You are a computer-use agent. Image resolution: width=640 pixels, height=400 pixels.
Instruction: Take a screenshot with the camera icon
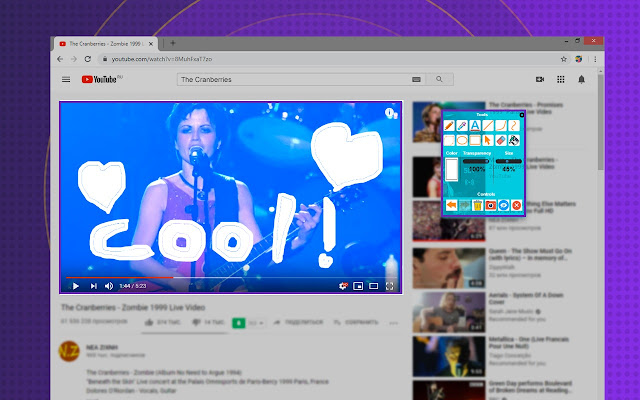tap(491, 205)
